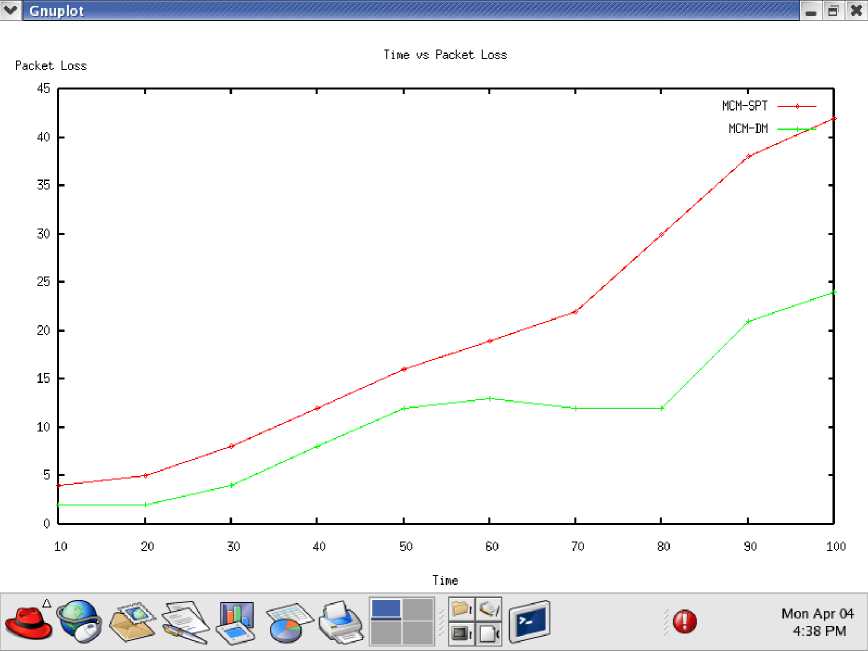Open the presentation app with bar chart icon
Screen dimensions: 868x651
(235, 622)
